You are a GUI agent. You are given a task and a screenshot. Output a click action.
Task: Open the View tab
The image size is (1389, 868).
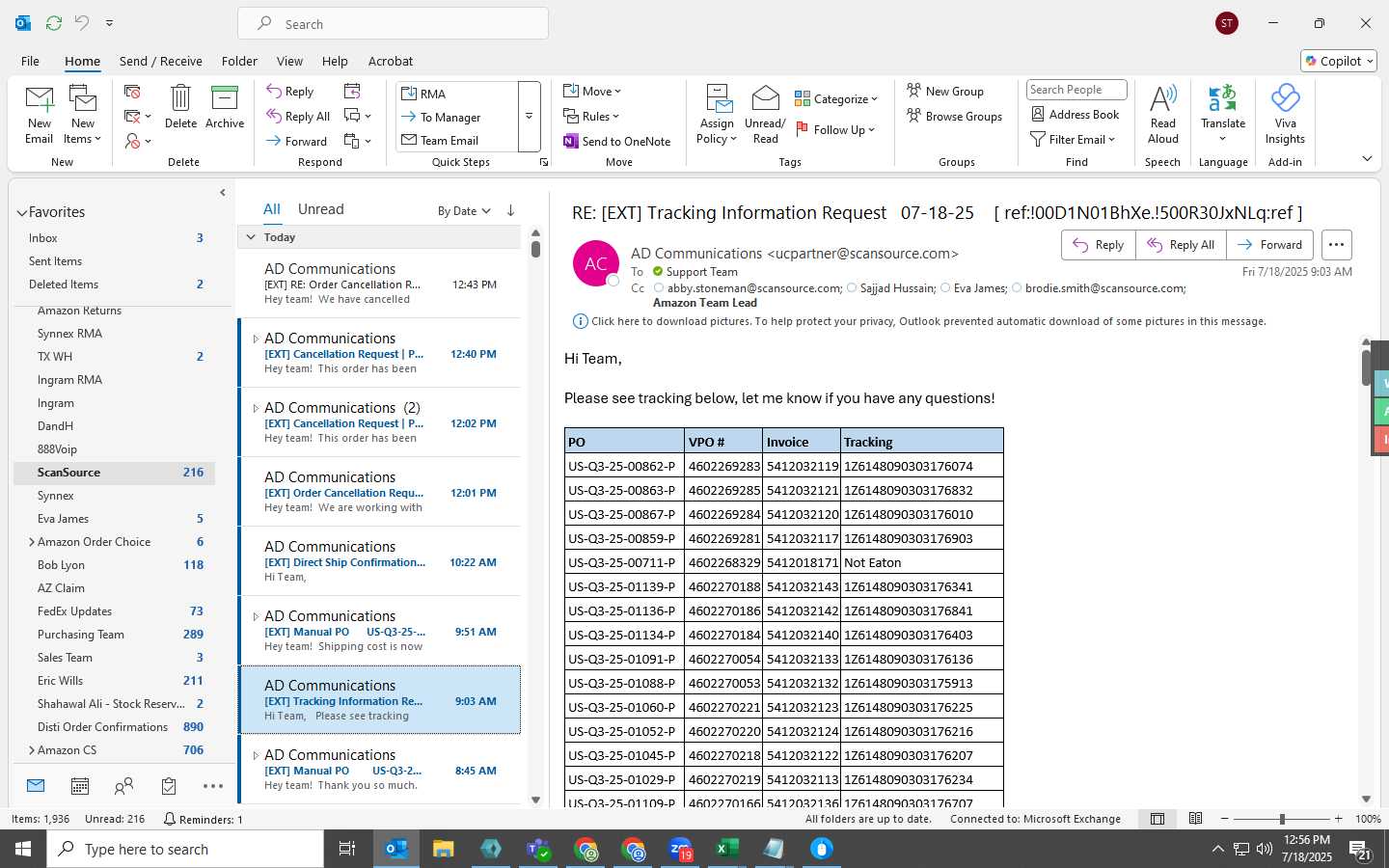pos(289,61)
